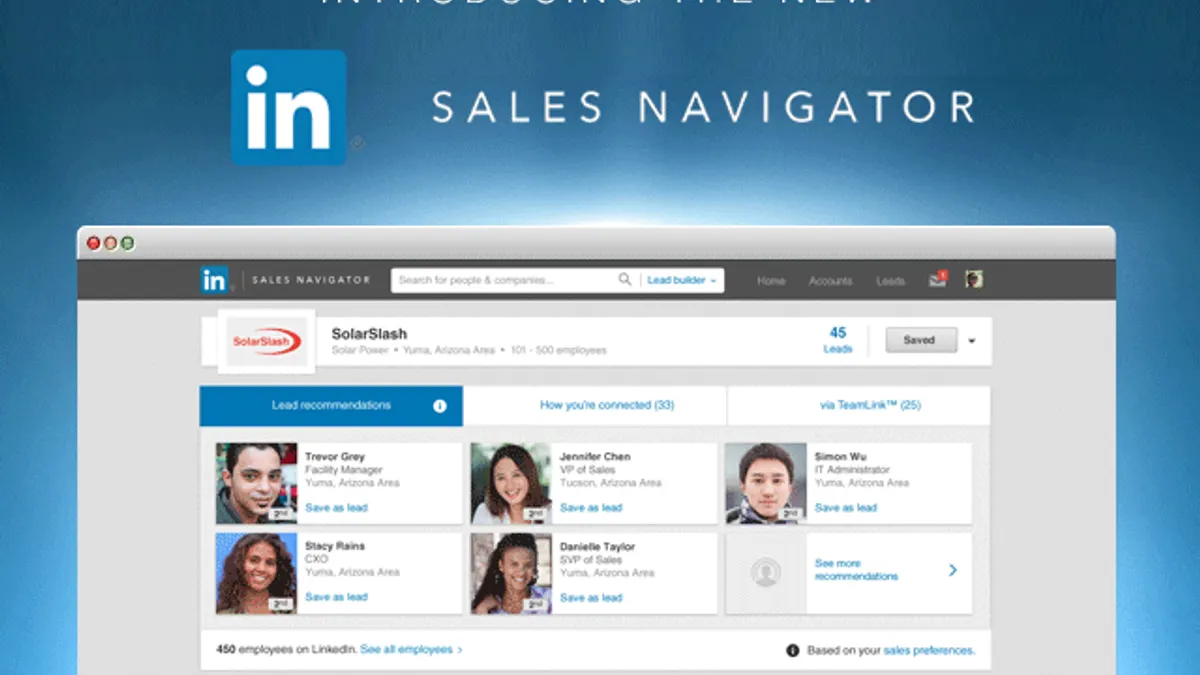
Task: Go to Home in navigation
Action: pyautogui.click(x=771, y=281)
